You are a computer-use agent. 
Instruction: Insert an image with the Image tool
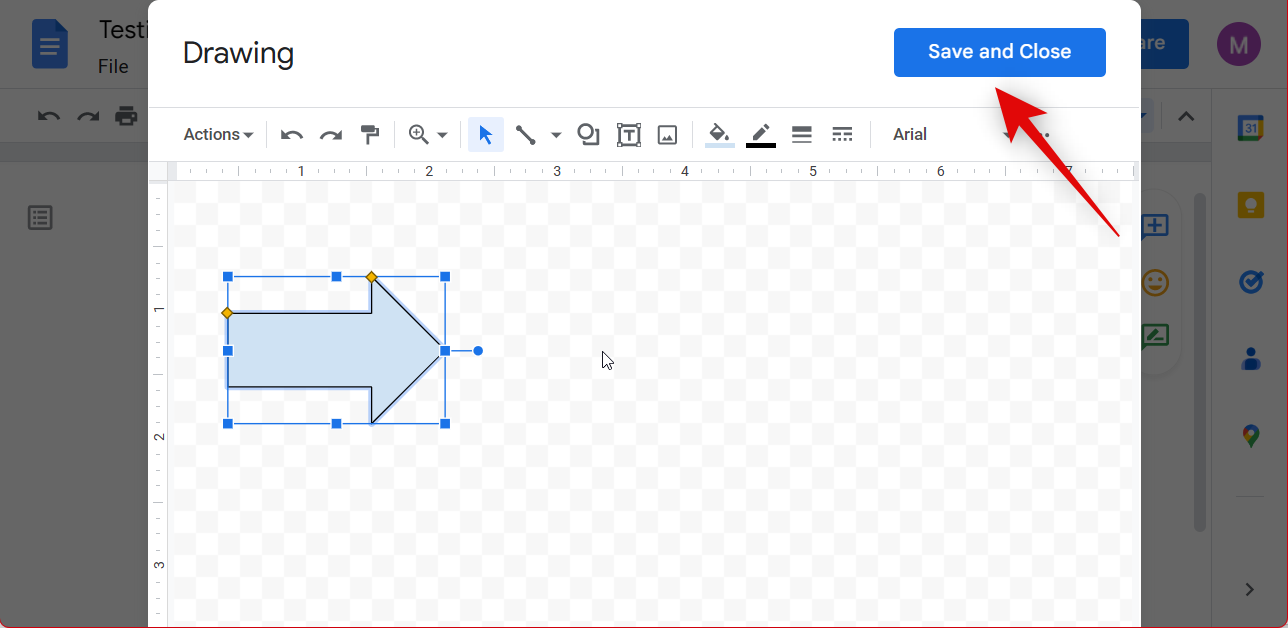click(667, 135)
